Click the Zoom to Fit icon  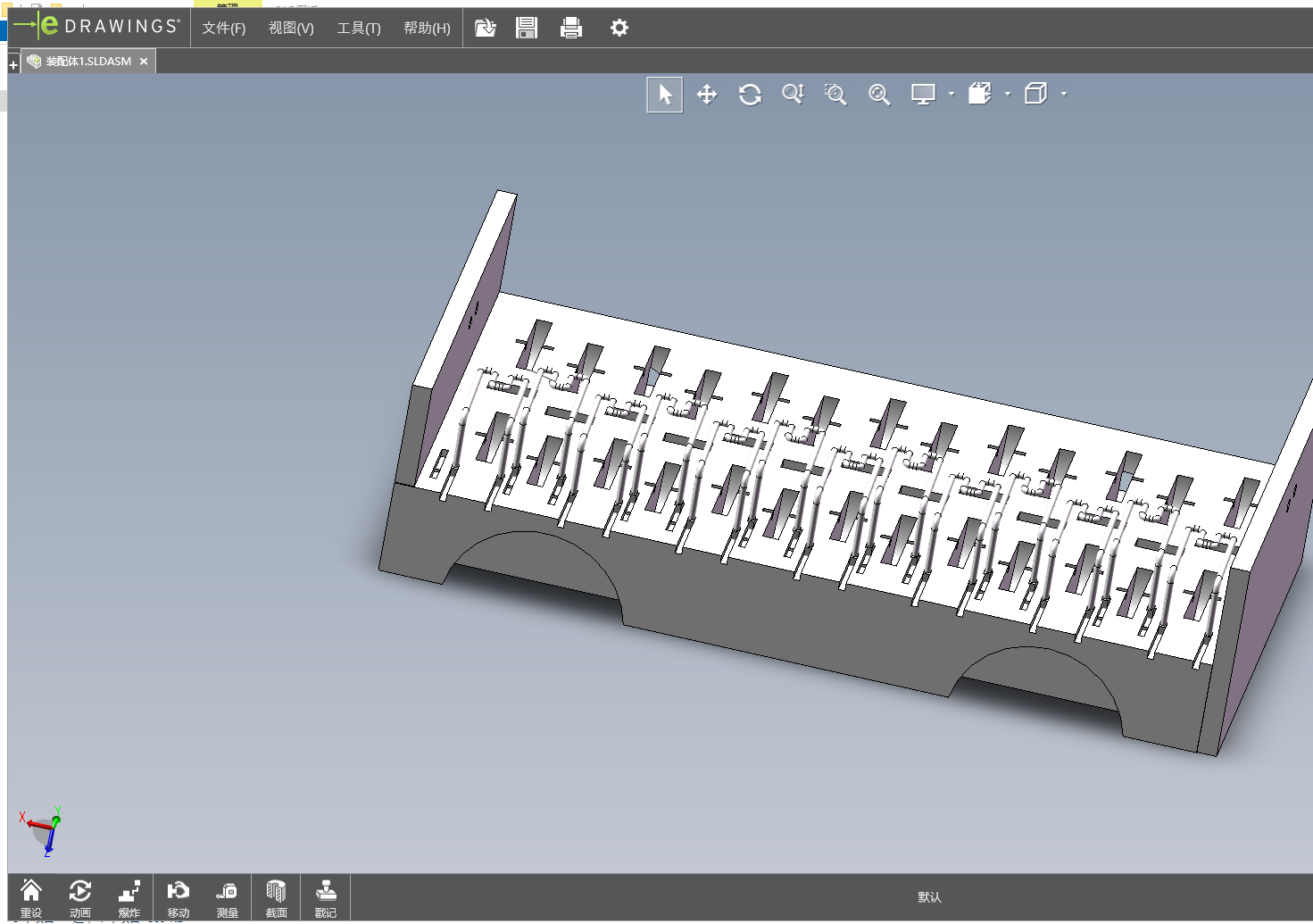coord(879,95)
